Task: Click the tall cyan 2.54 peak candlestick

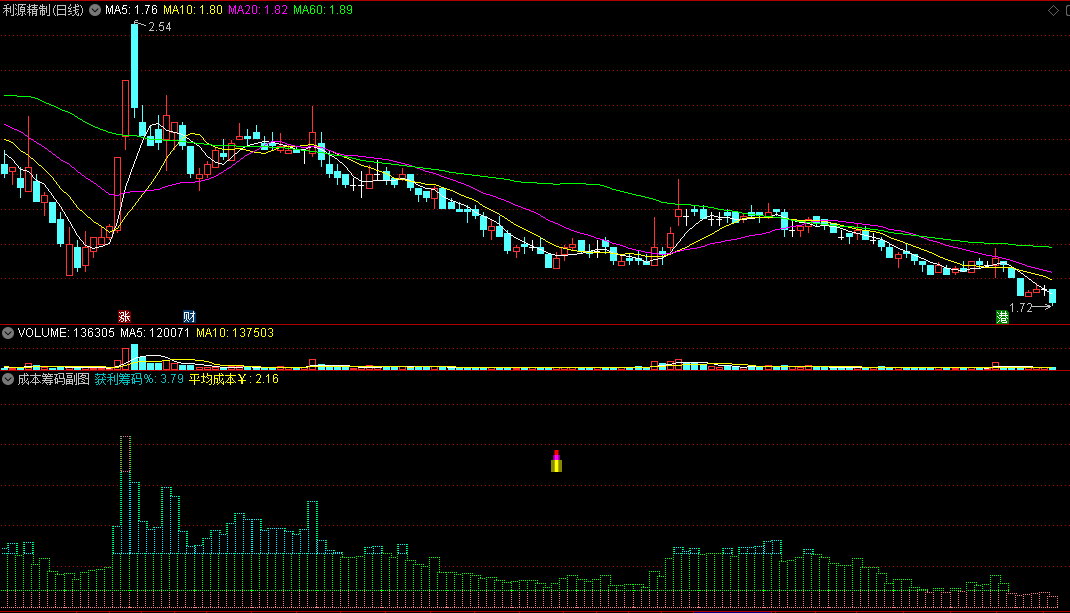Action: [x=134, y=66]
